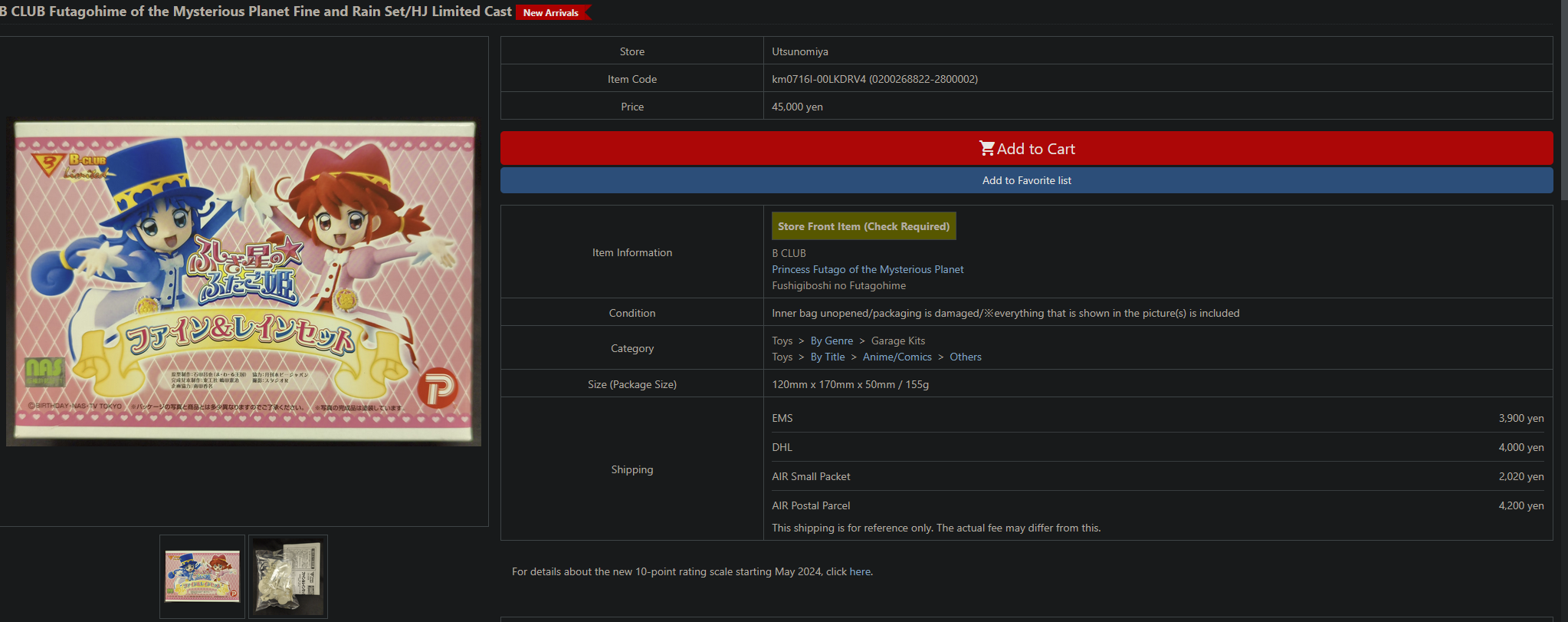Click the shopping cart icon in Add to Cart
The width and height of the screenshot is (1568, 622).
click(986, 148)
